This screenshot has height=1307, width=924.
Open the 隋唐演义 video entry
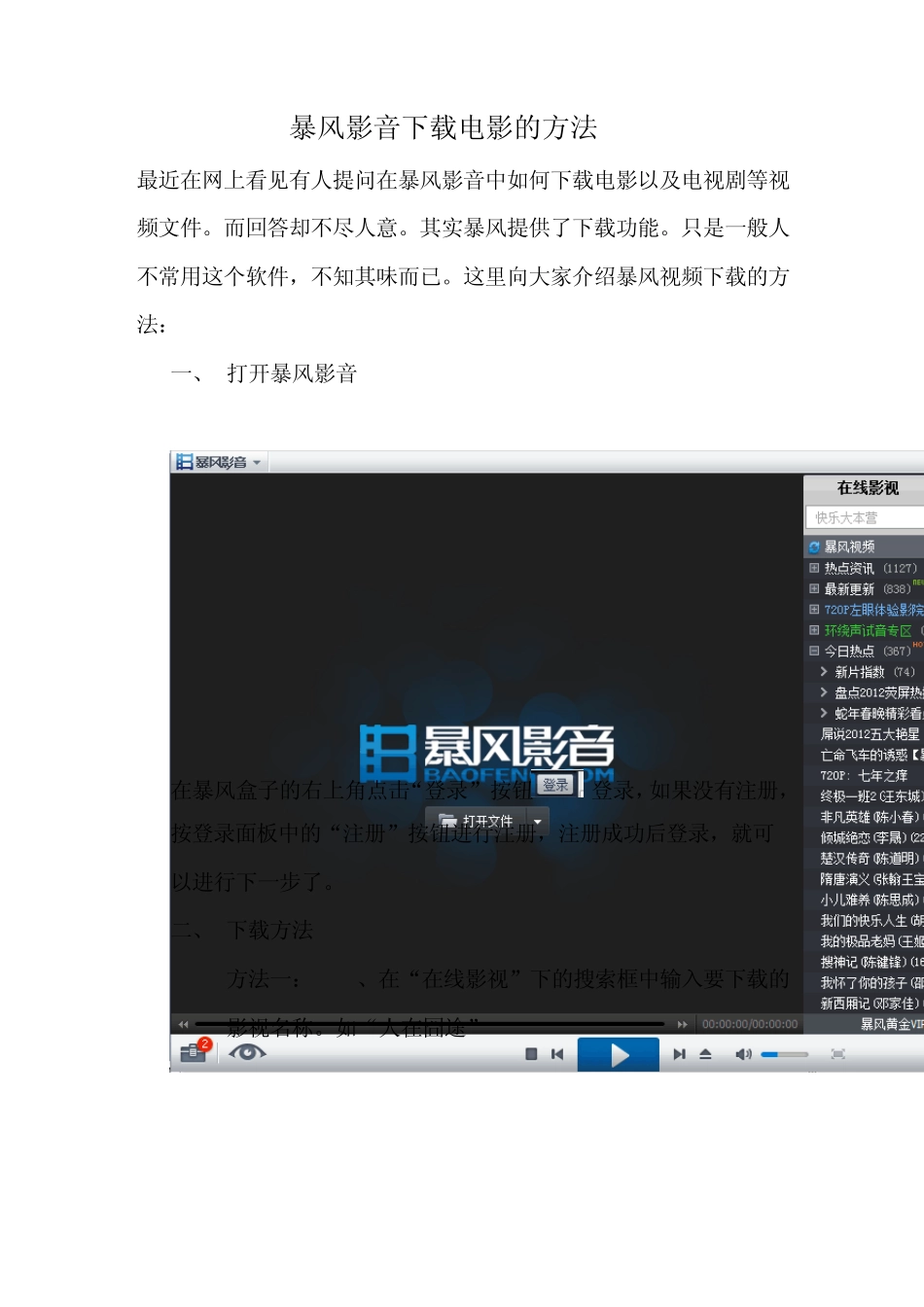pos(871,879)
